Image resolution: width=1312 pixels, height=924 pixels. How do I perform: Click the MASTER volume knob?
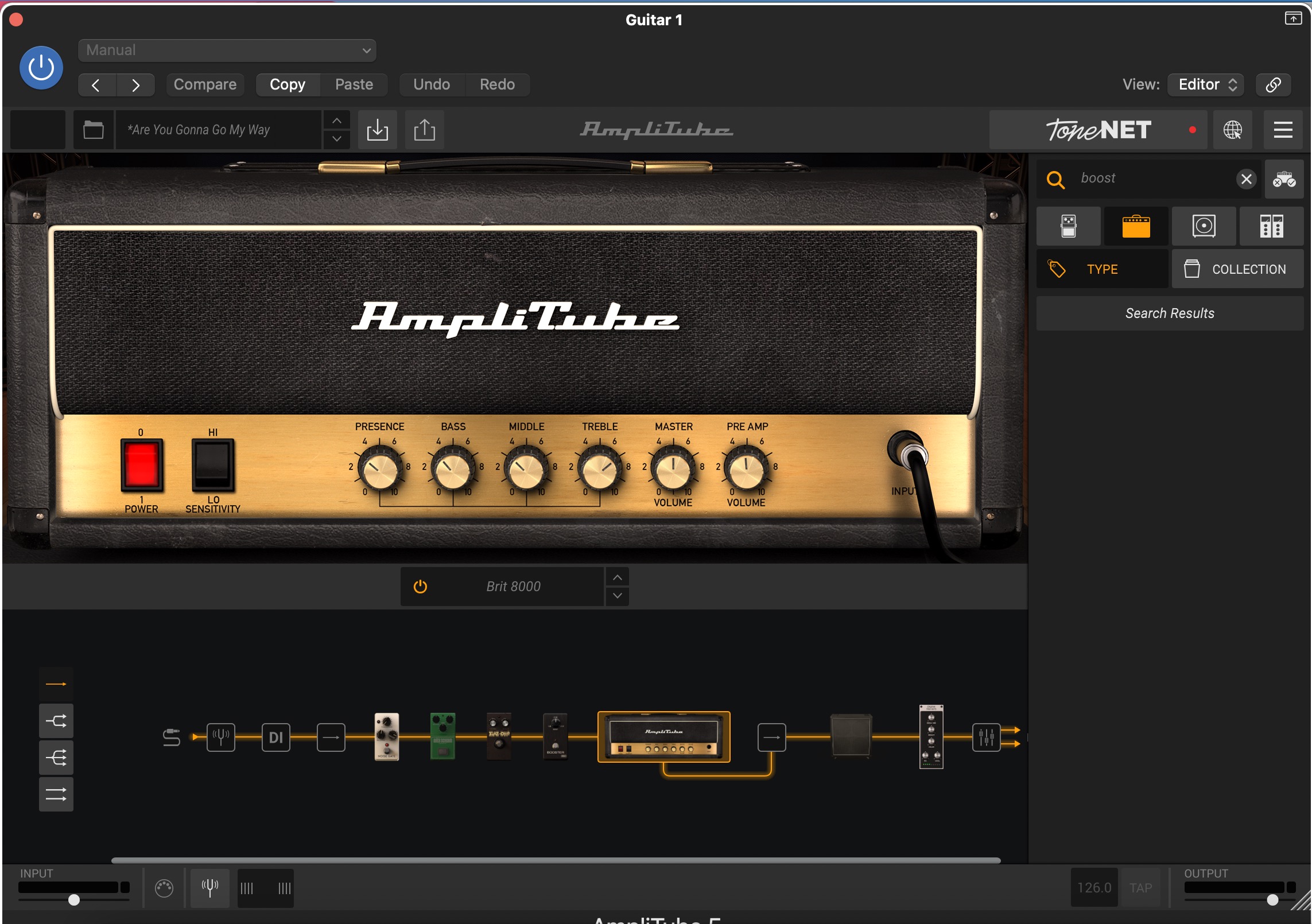pos(673,469)
